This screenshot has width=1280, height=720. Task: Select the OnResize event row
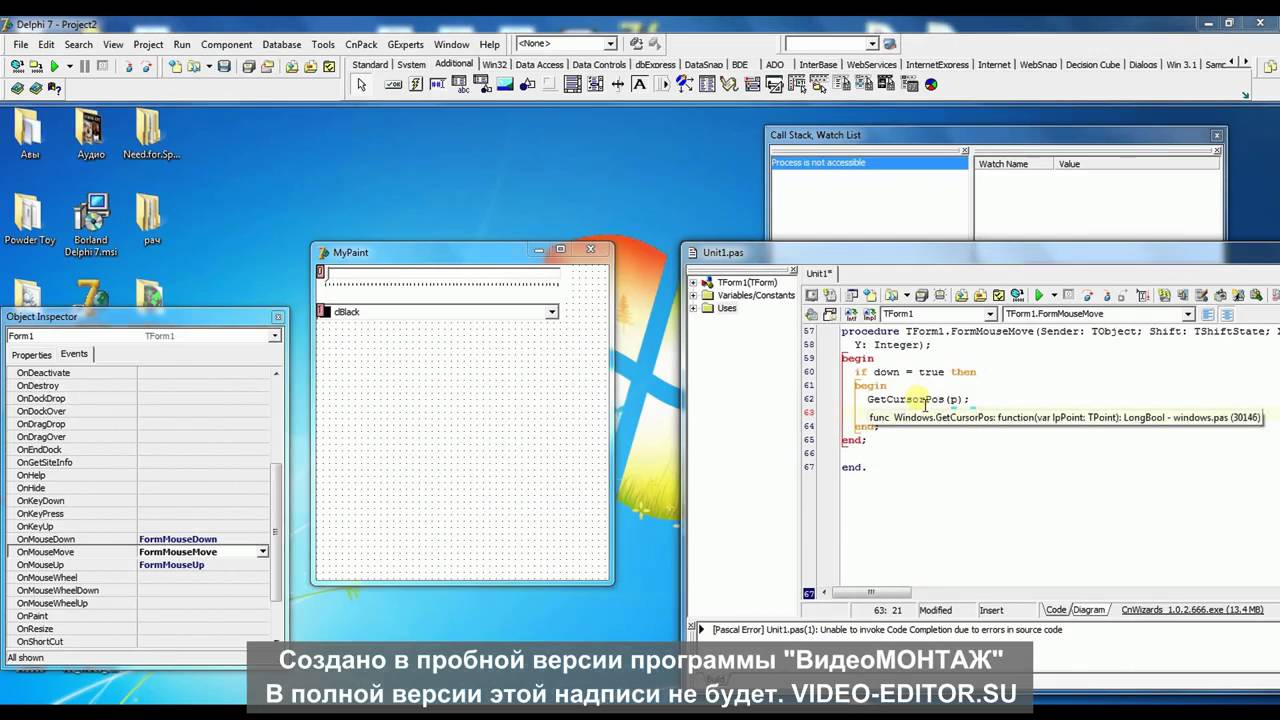click(140, 629)
